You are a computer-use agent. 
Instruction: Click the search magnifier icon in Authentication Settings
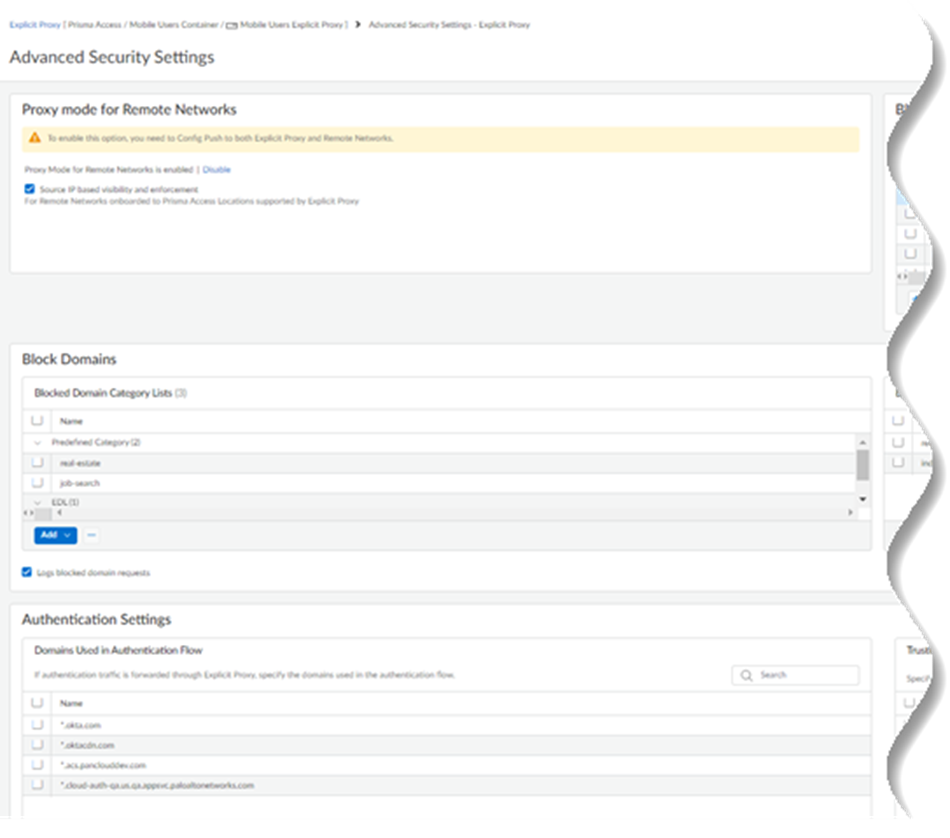click(x=747, y=675)
